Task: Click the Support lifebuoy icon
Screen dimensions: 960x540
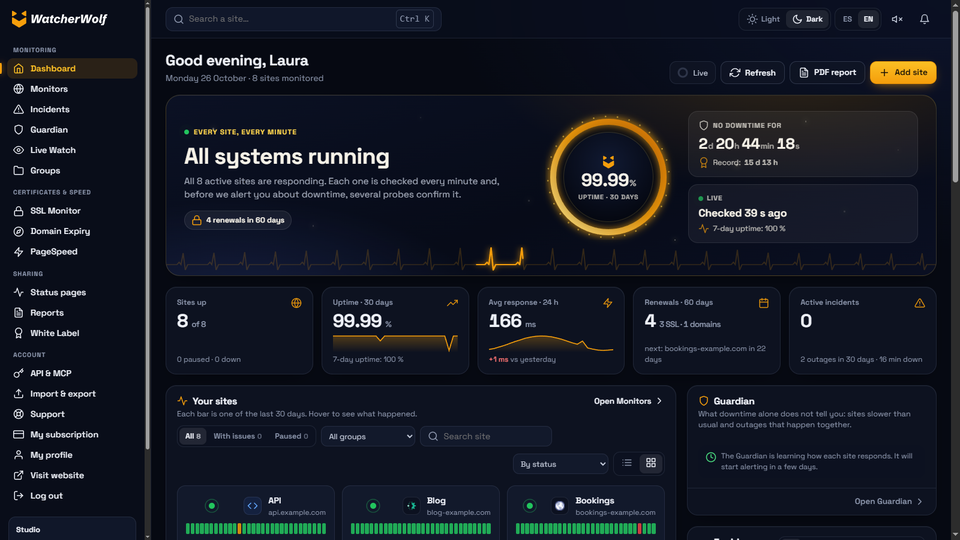Action: pos(18,414)
